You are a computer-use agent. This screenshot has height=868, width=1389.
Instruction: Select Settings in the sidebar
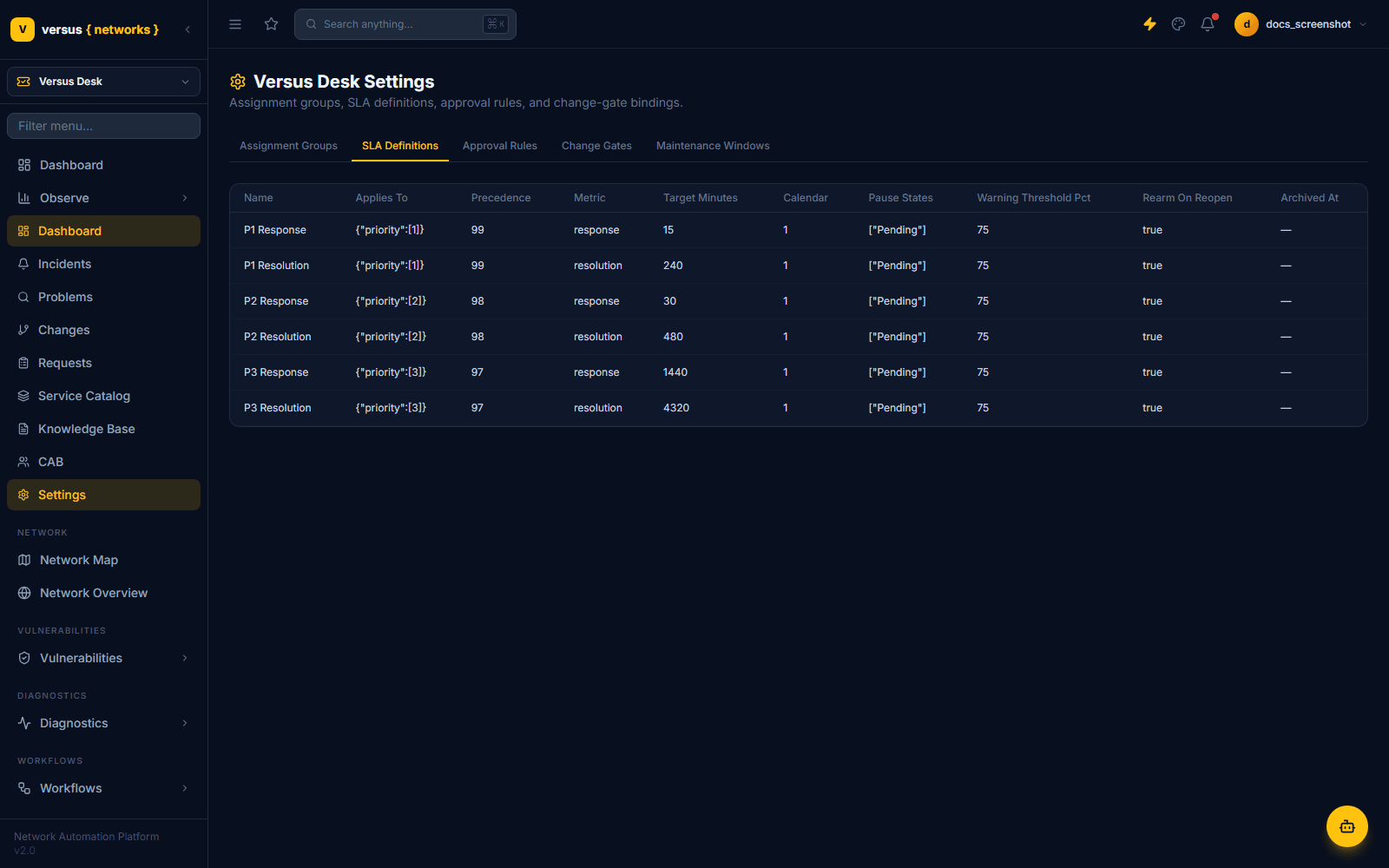(x=103, y=495)
